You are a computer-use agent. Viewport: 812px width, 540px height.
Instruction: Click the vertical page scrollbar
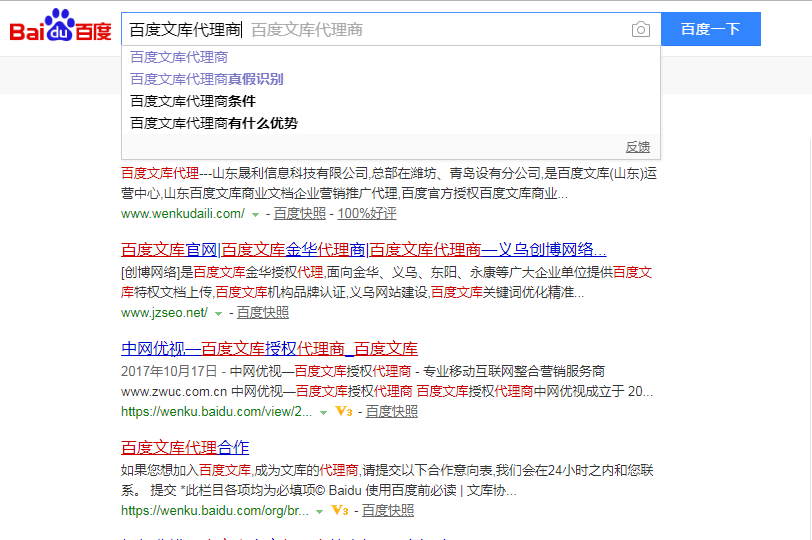(808, 337)
